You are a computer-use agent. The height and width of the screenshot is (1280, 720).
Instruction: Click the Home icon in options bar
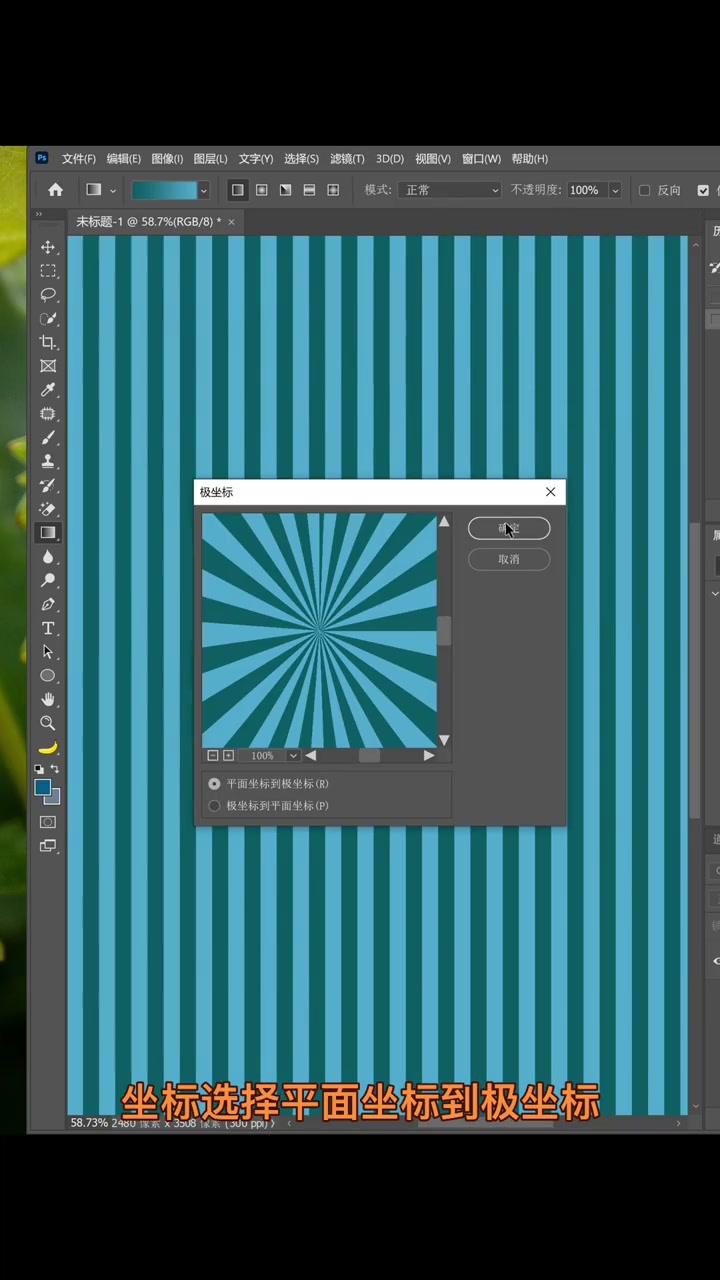click(56, 190)
